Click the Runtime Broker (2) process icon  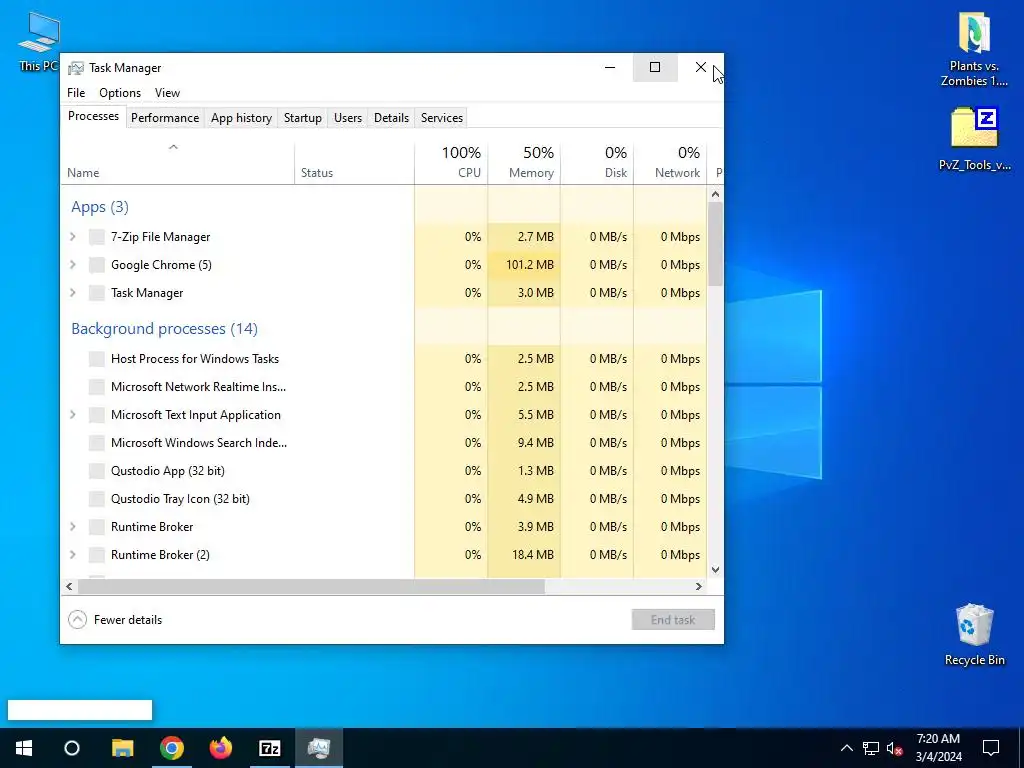click(x=97, y=556)
